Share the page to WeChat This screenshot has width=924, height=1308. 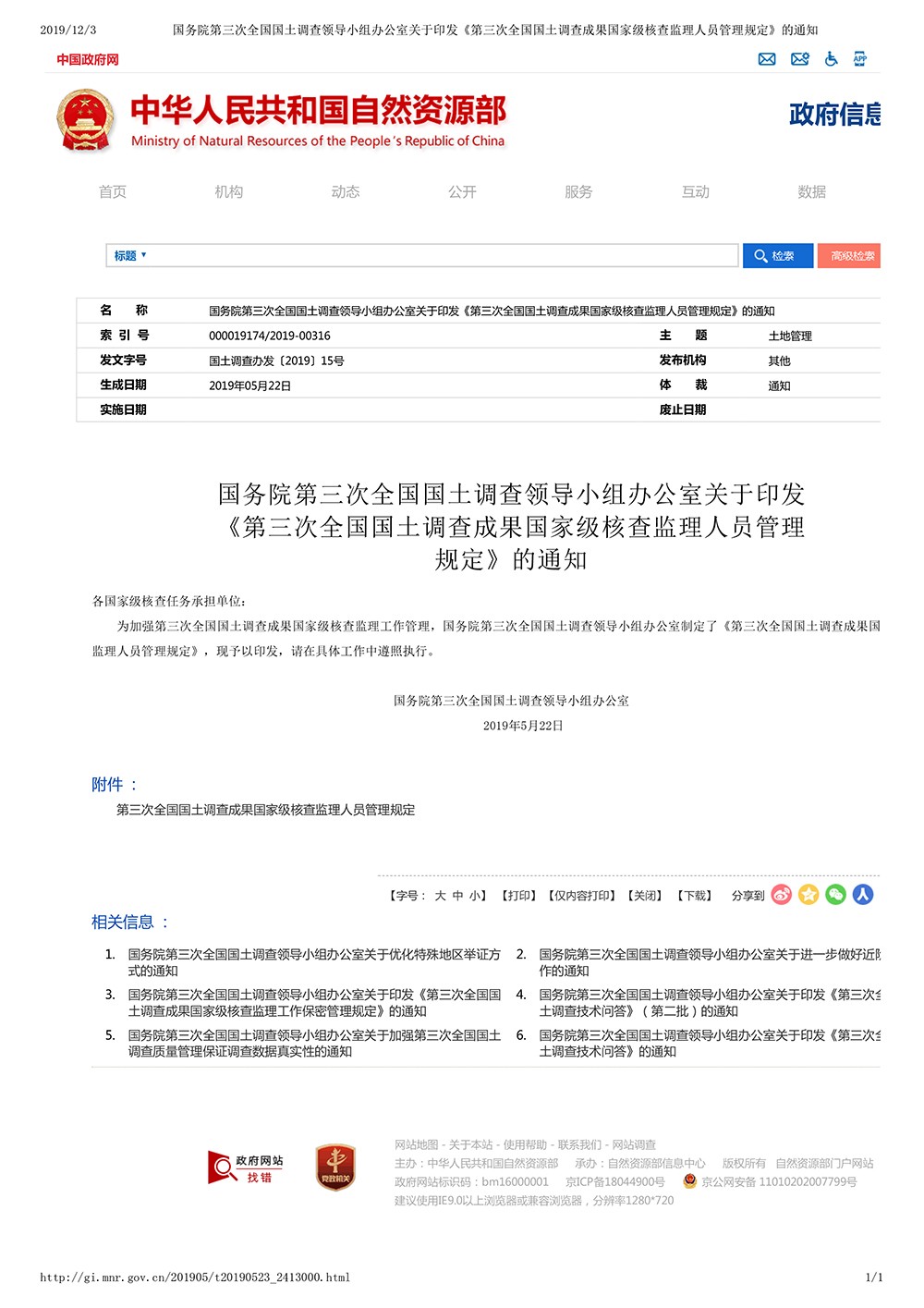(835, 895)
